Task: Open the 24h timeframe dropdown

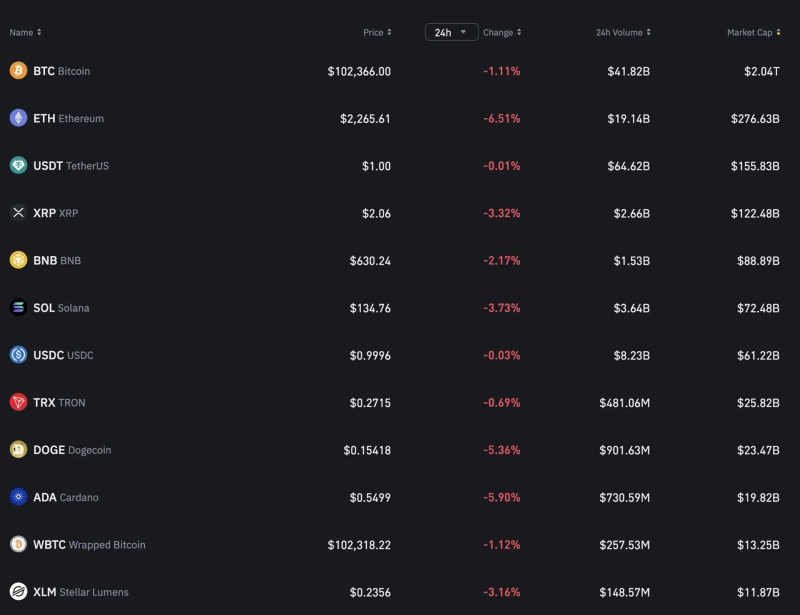Action: 451,32
